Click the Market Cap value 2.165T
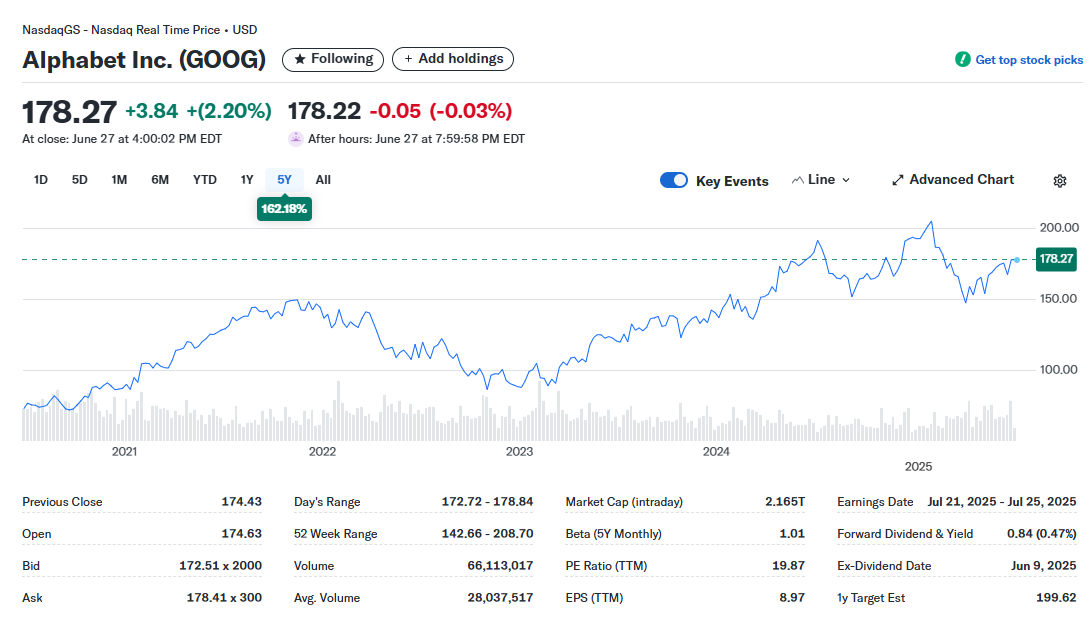Screen dimensions: 1092x619 pos(785,501)
